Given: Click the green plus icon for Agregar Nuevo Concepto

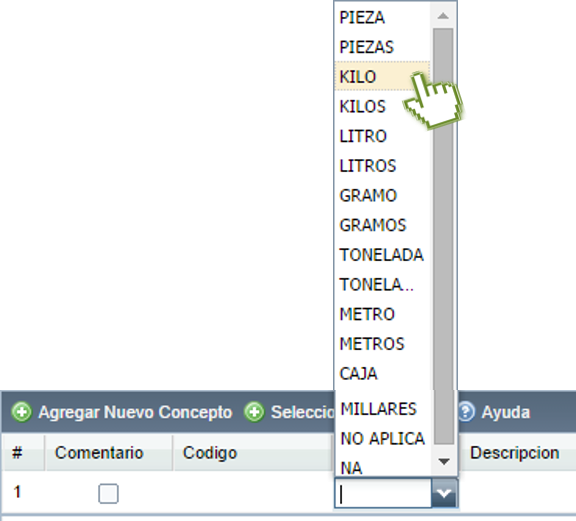Looking at the screenshot, I should [x=21, y=412].
